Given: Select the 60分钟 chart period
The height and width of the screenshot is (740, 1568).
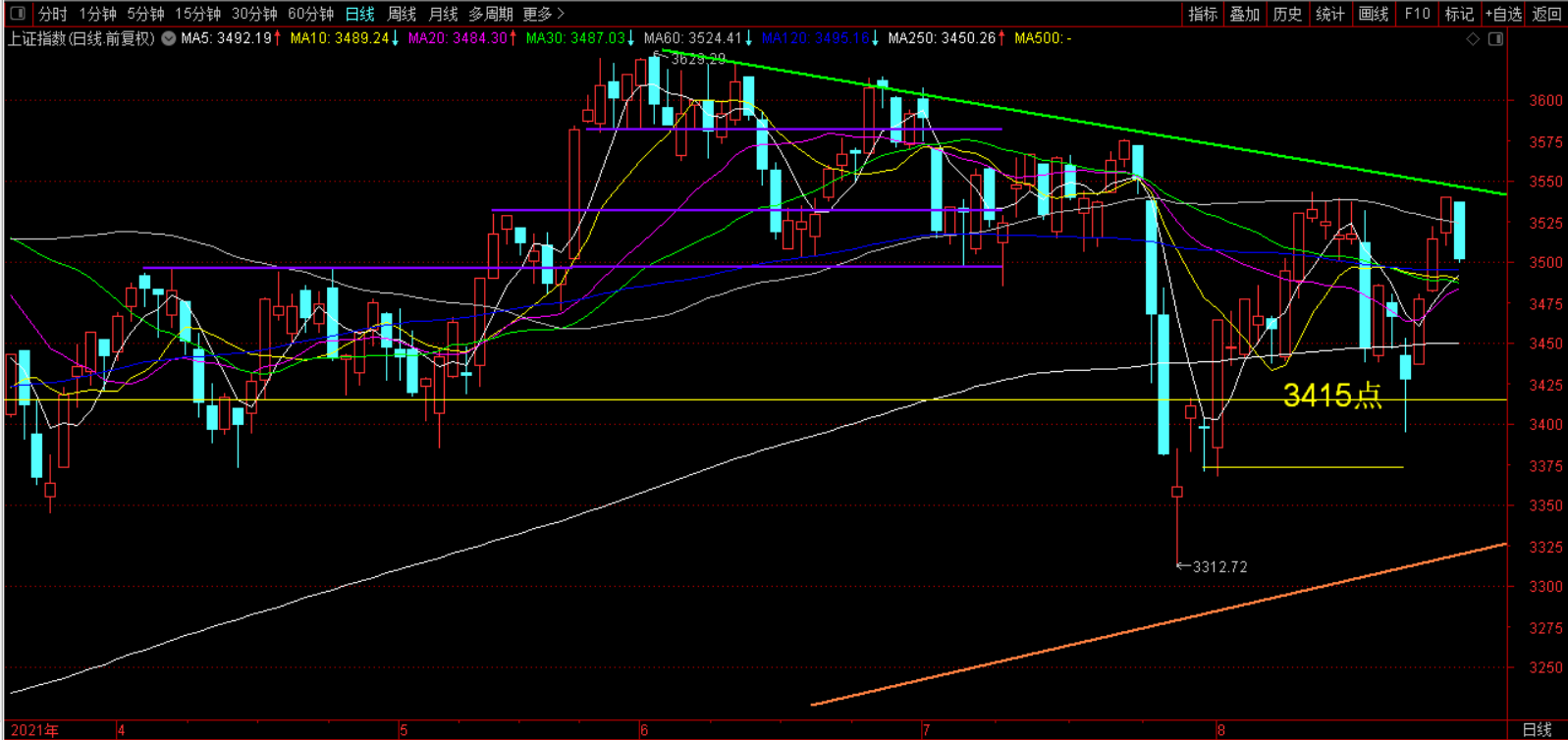Looking at the screenshot, I should (x=311, y=14).
